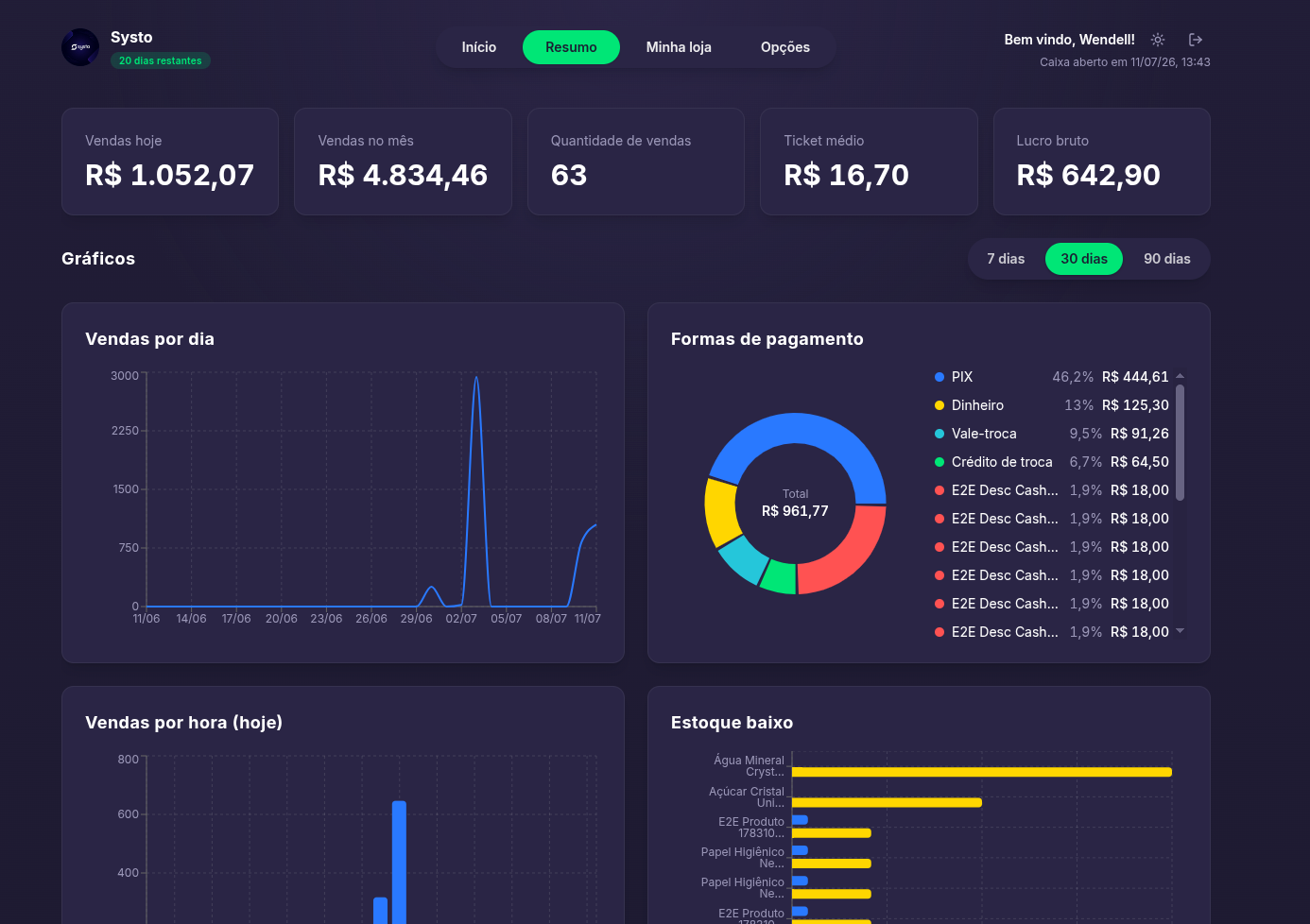This screenshot has width=1310, height=924.
Task: Click the 6,7% Crédito de troca percentage
Action: 1085,462
